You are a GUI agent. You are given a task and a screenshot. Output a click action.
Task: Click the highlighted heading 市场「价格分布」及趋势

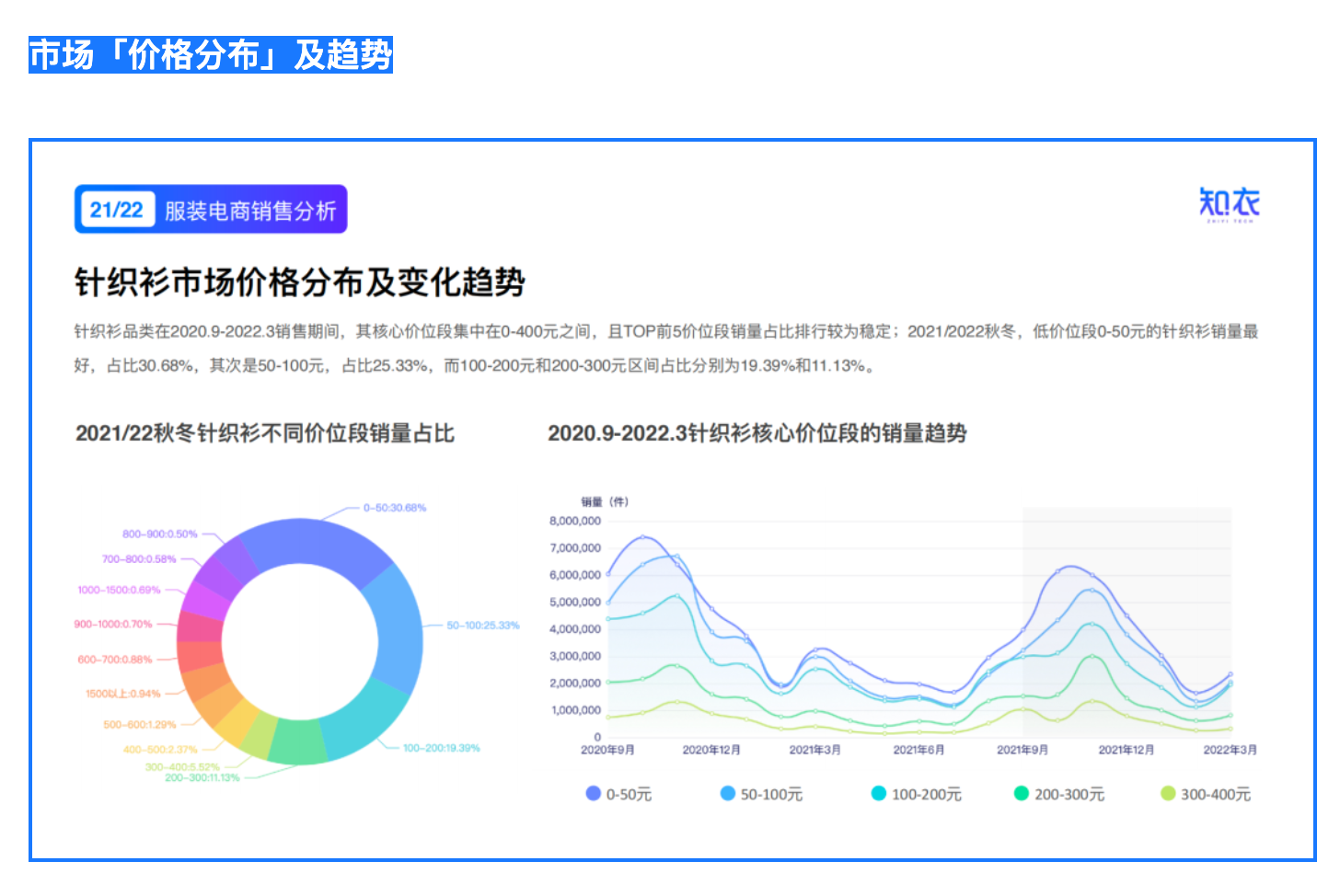211,55
